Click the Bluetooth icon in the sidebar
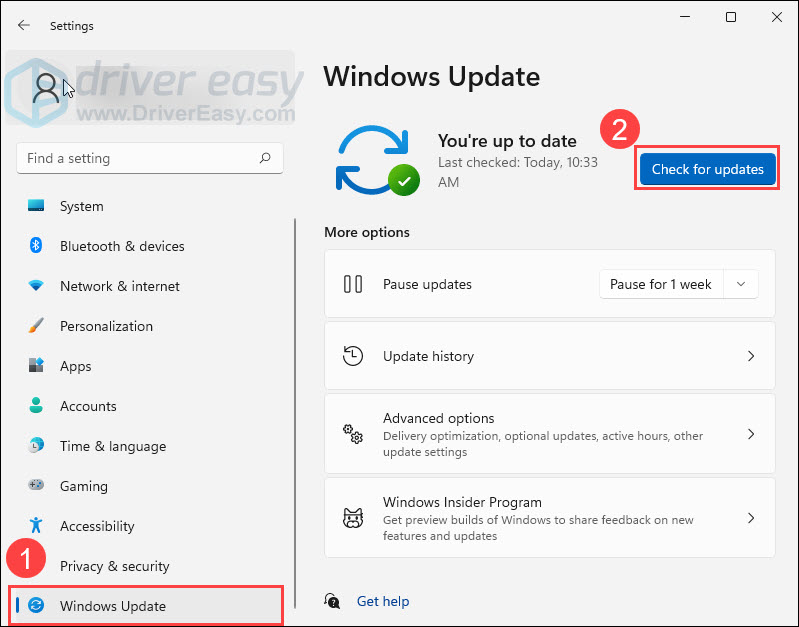Screen dimensions: 799x627 click(x=36, y=246)
